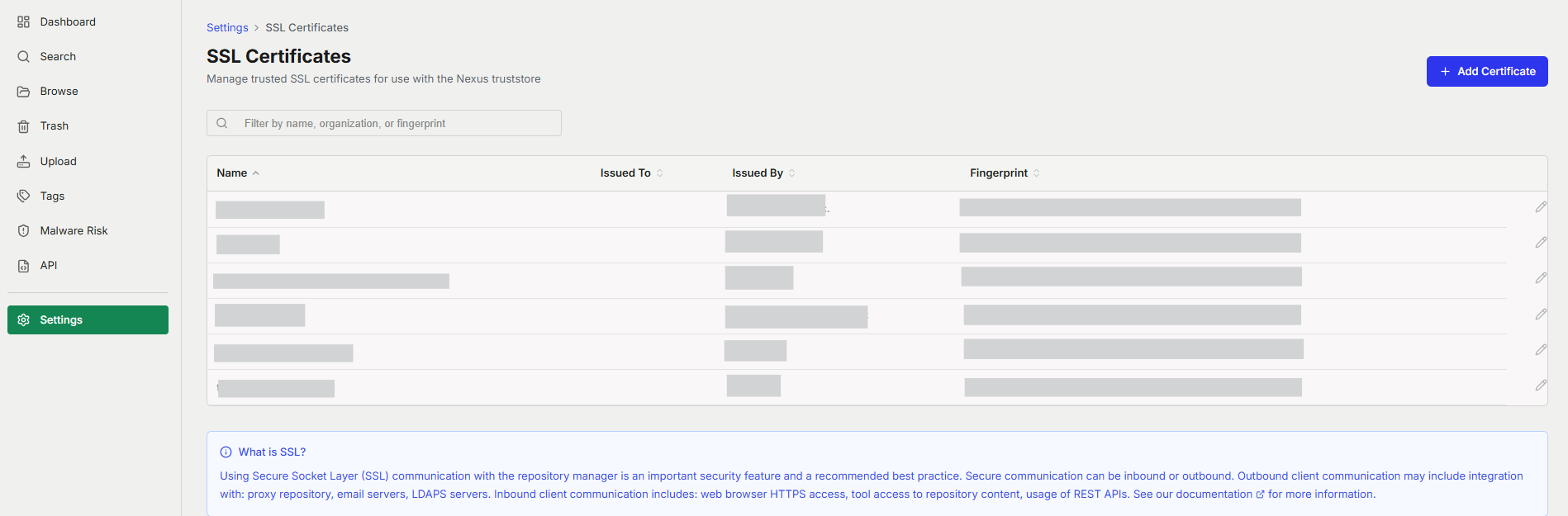
Task: Click edit pencil on first certificate row
Action: pos(1541,207)
